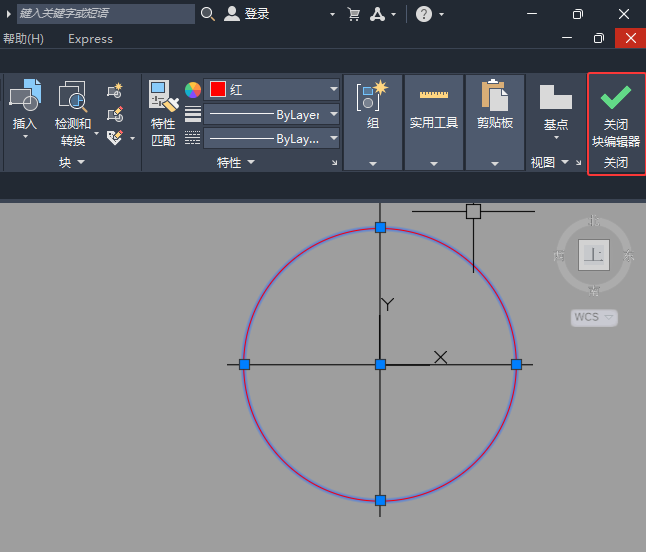Click the Edit attributes icon
Image resolution: width=646 pixels, height=552 pixels.
(x=115, y=138)
